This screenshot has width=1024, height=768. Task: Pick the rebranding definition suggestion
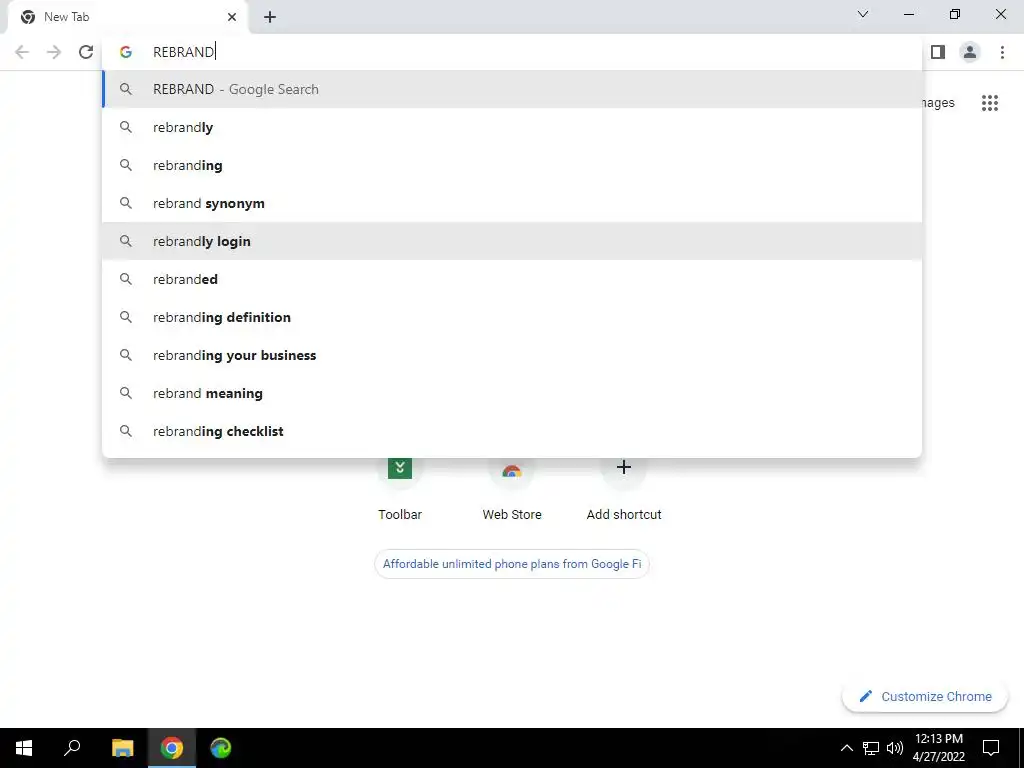tap(512, 317)
